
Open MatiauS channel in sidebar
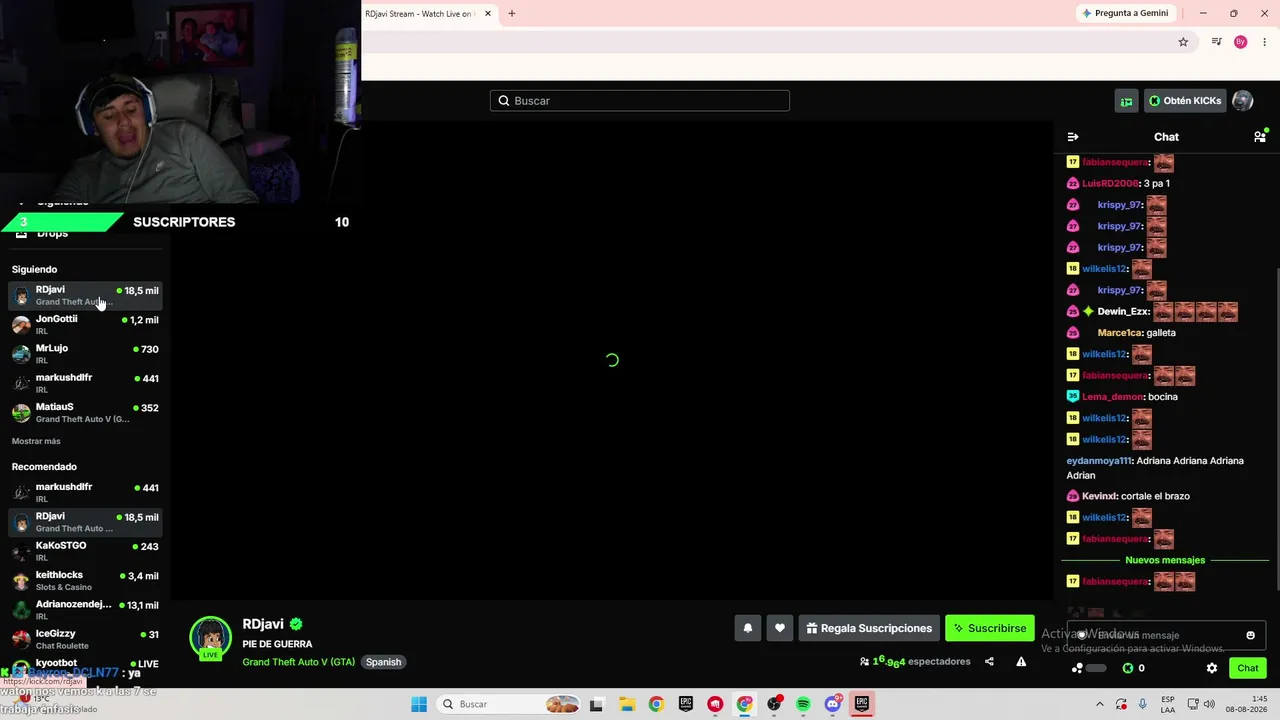tap(85, 412)
